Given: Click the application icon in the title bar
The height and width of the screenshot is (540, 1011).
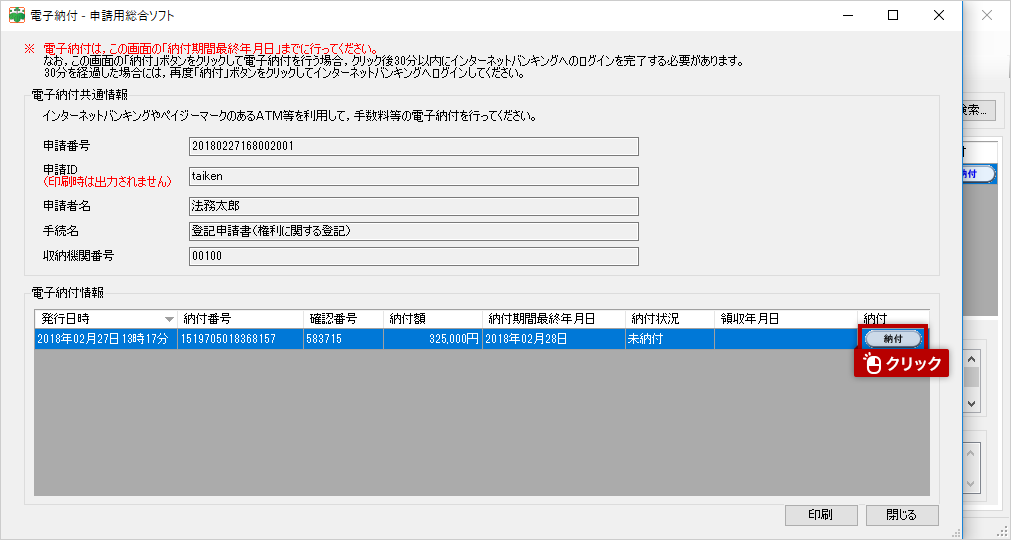Looking at the screenshot, I should 16,15.
